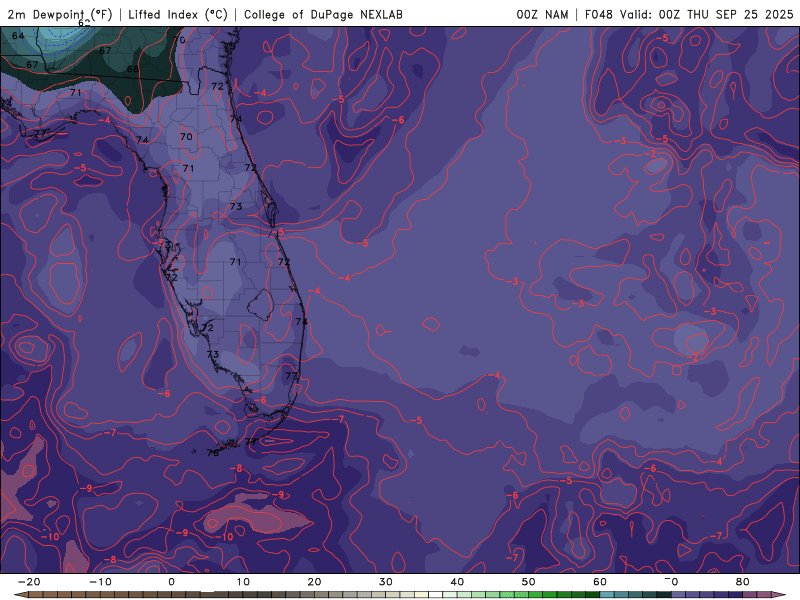The width and height of the screenshot is (800, 600).
Task: Click the "Lifted Index (°C)" title text
Action: click(x=178, y=14)
